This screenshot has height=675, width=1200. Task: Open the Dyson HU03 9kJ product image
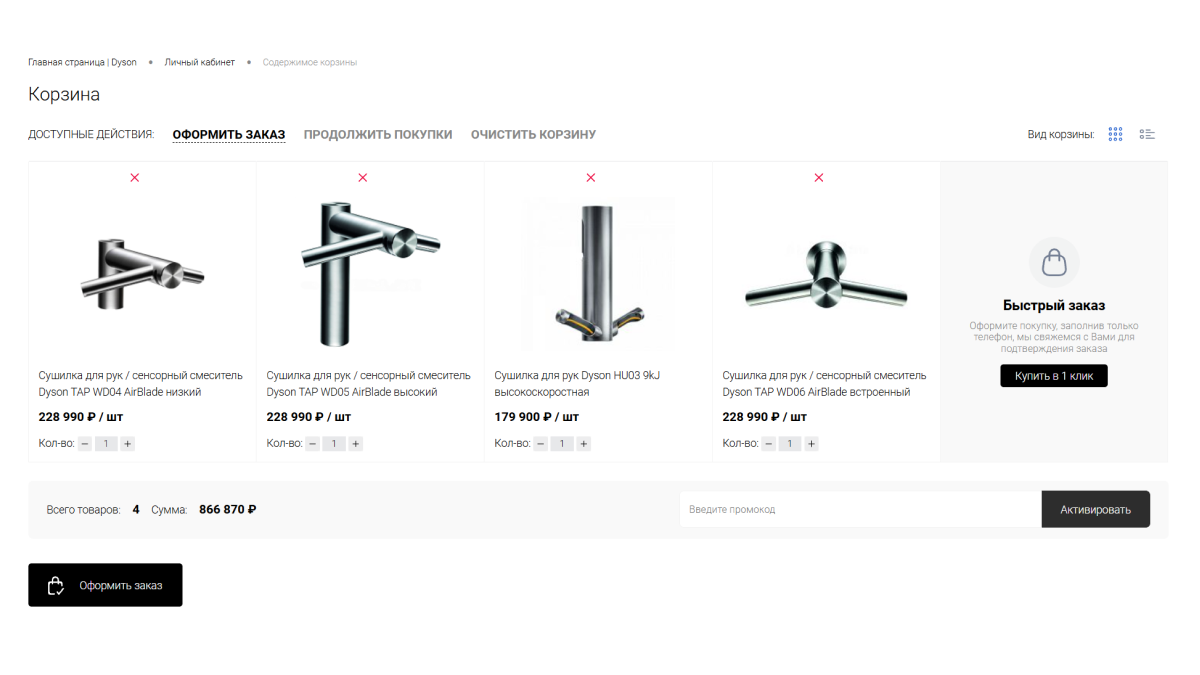(598, 272)
